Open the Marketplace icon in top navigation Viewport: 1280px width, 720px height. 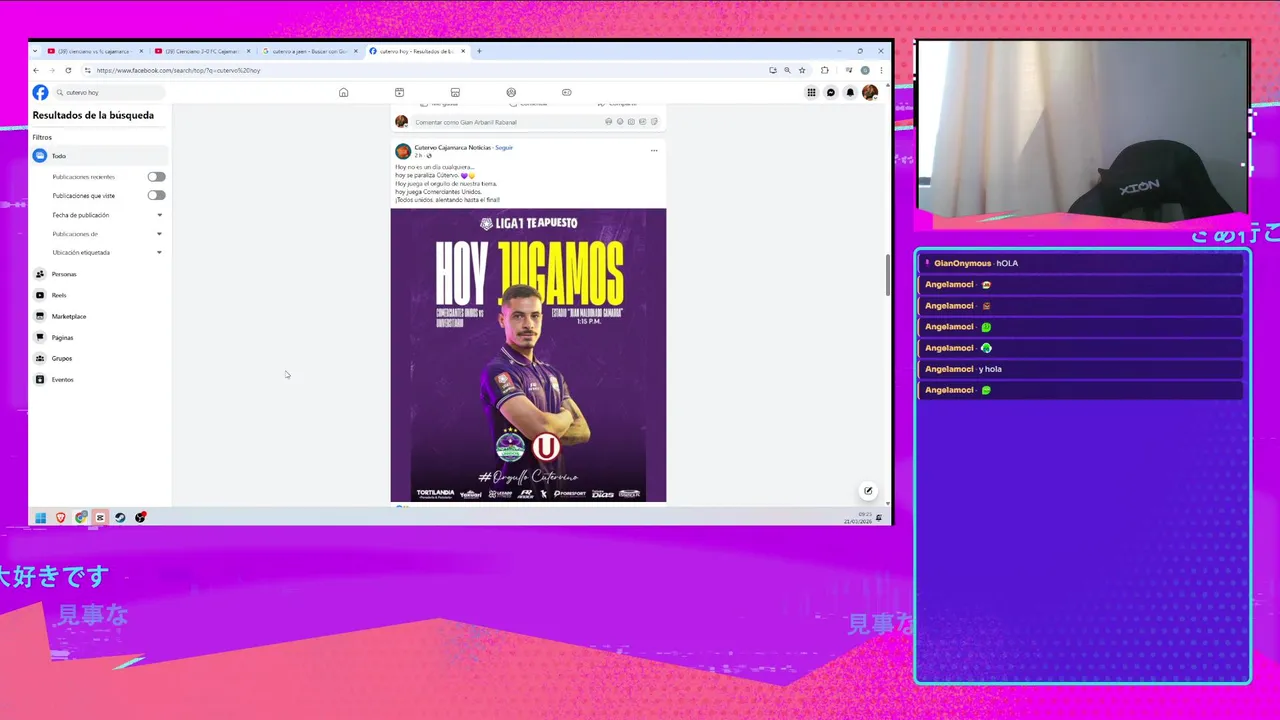(455, 92)
